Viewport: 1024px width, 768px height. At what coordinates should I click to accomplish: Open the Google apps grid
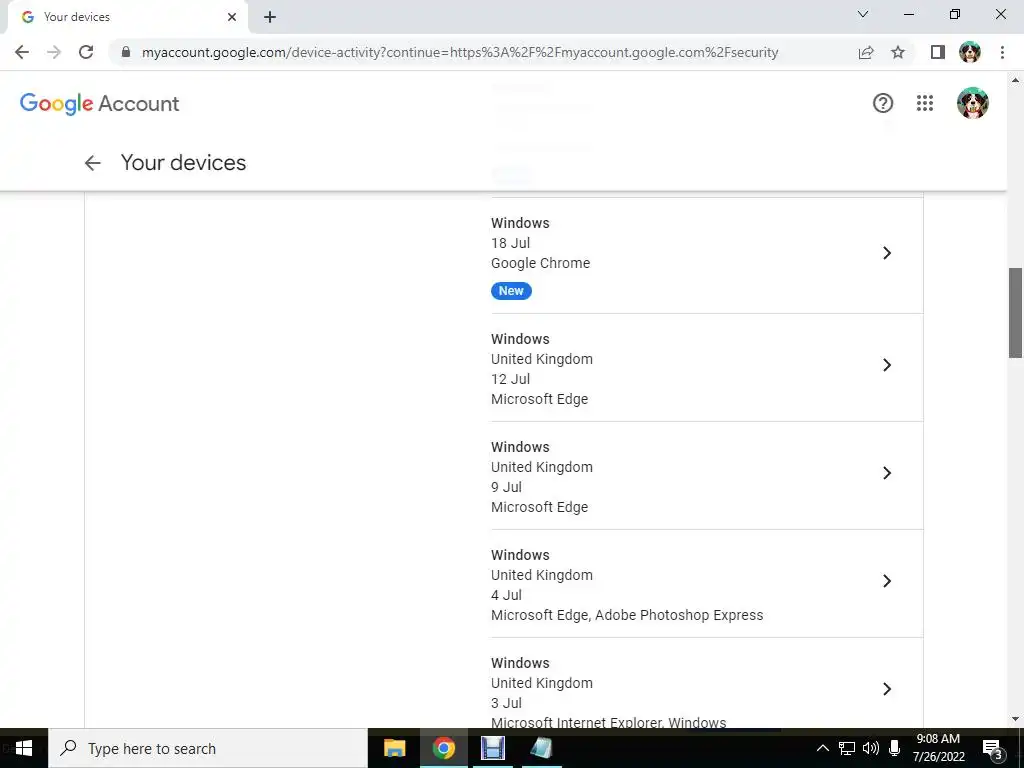[x=925, y=103]
